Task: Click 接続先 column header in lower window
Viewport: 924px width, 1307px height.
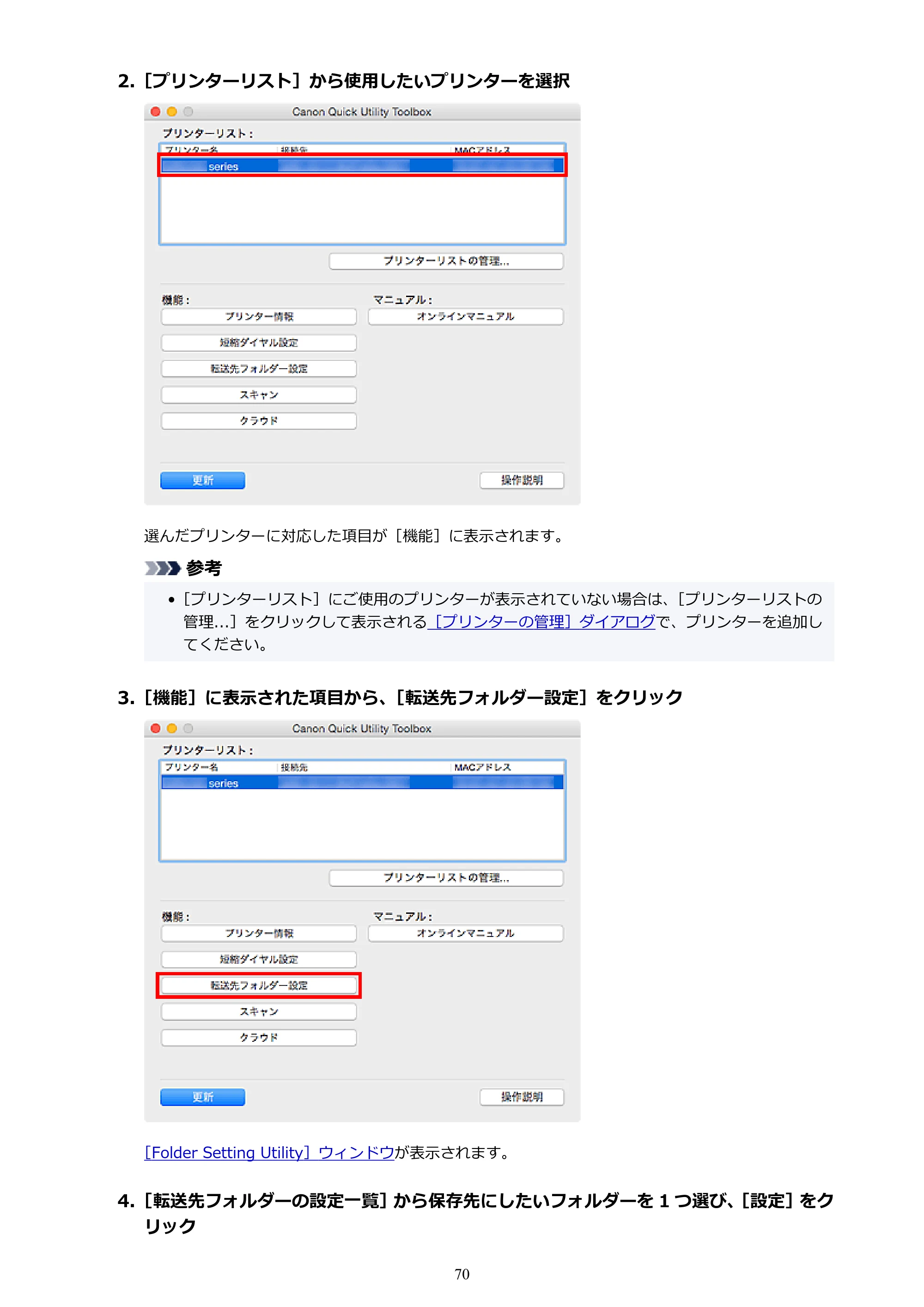Action: click(x=365, y=767)
